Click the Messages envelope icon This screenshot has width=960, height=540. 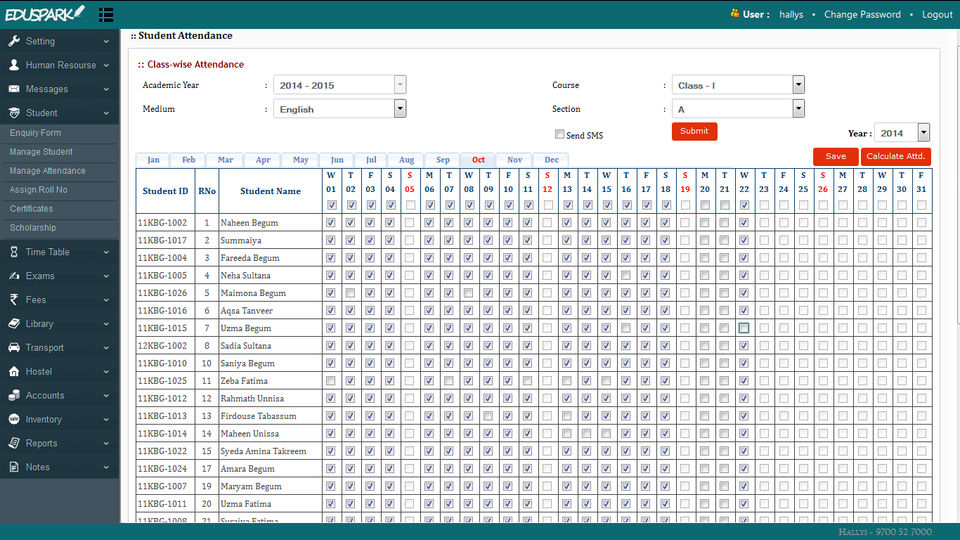pyautogui.click(x=14, y=89)
